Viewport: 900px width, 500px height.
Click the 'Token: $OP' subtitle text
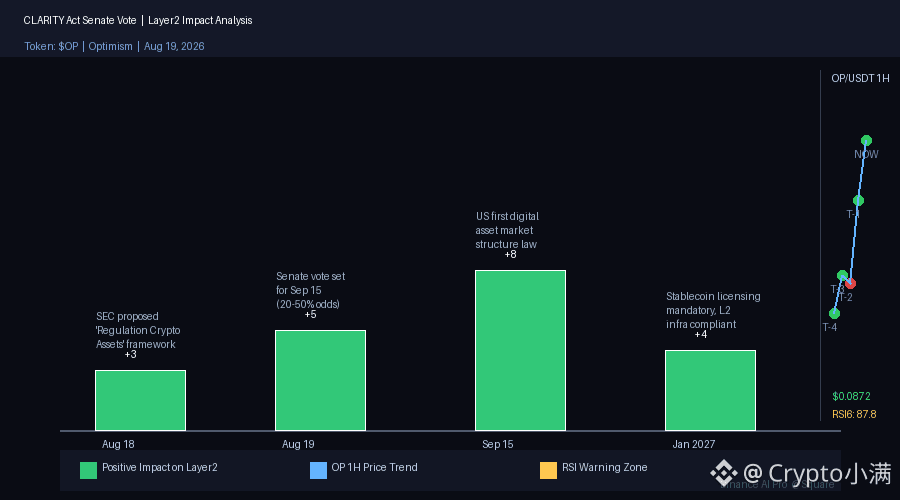51,46
